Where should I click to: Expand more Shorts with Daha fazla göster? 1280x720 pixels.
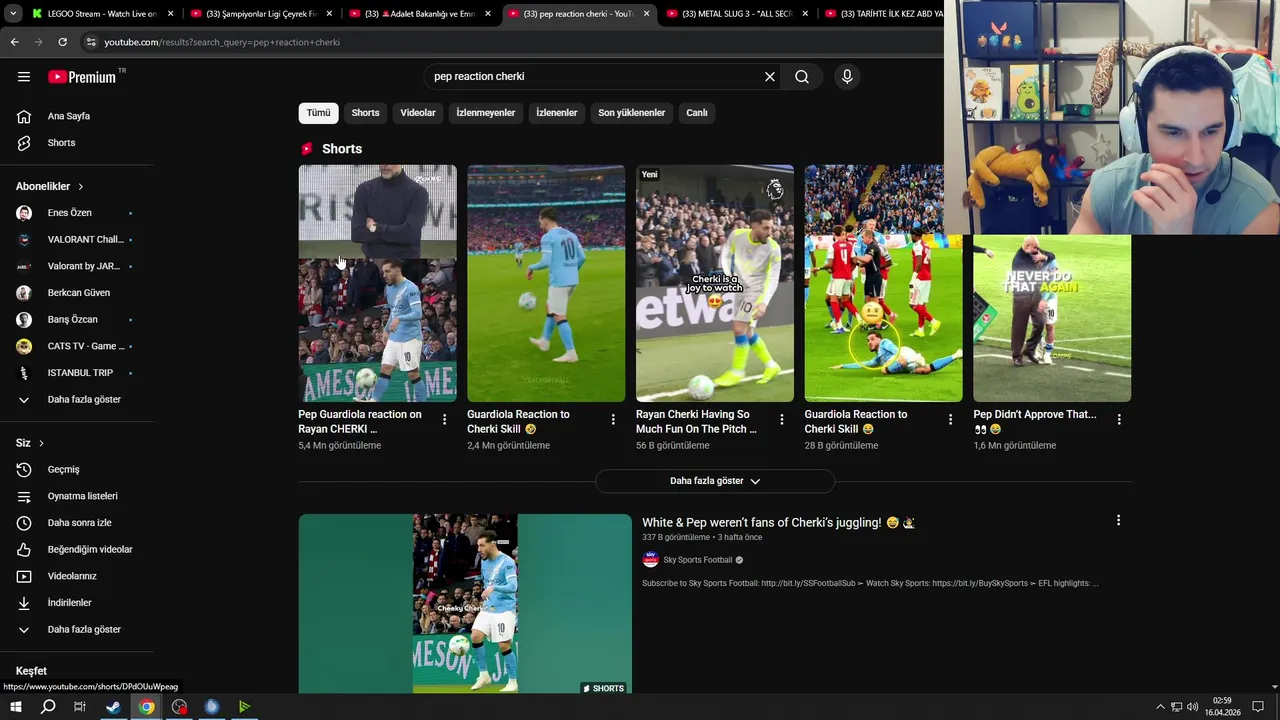click(x=715, y=481)
